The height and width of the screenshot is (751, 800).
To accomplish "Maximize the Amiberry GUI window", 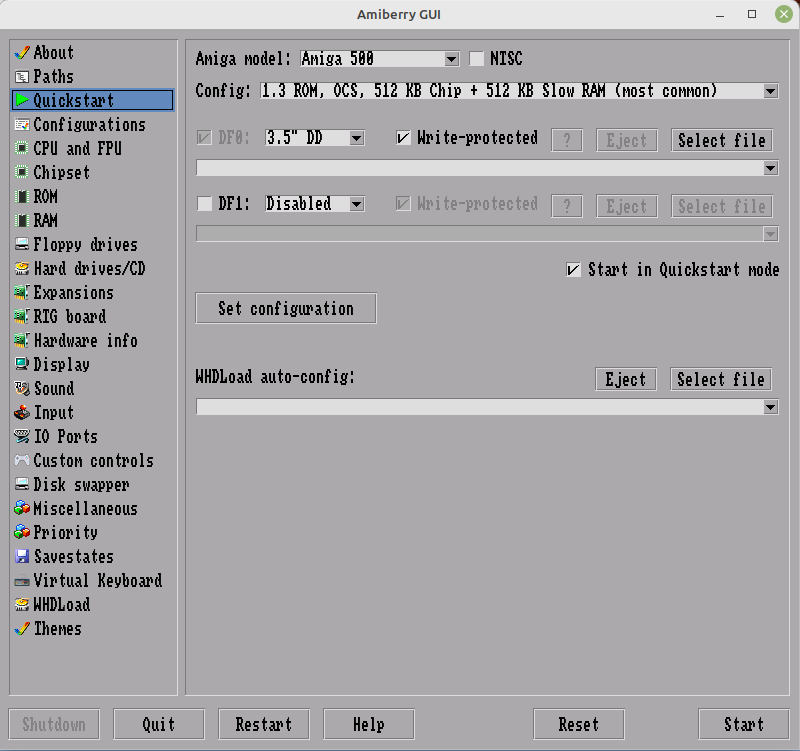I will [752, 14].
